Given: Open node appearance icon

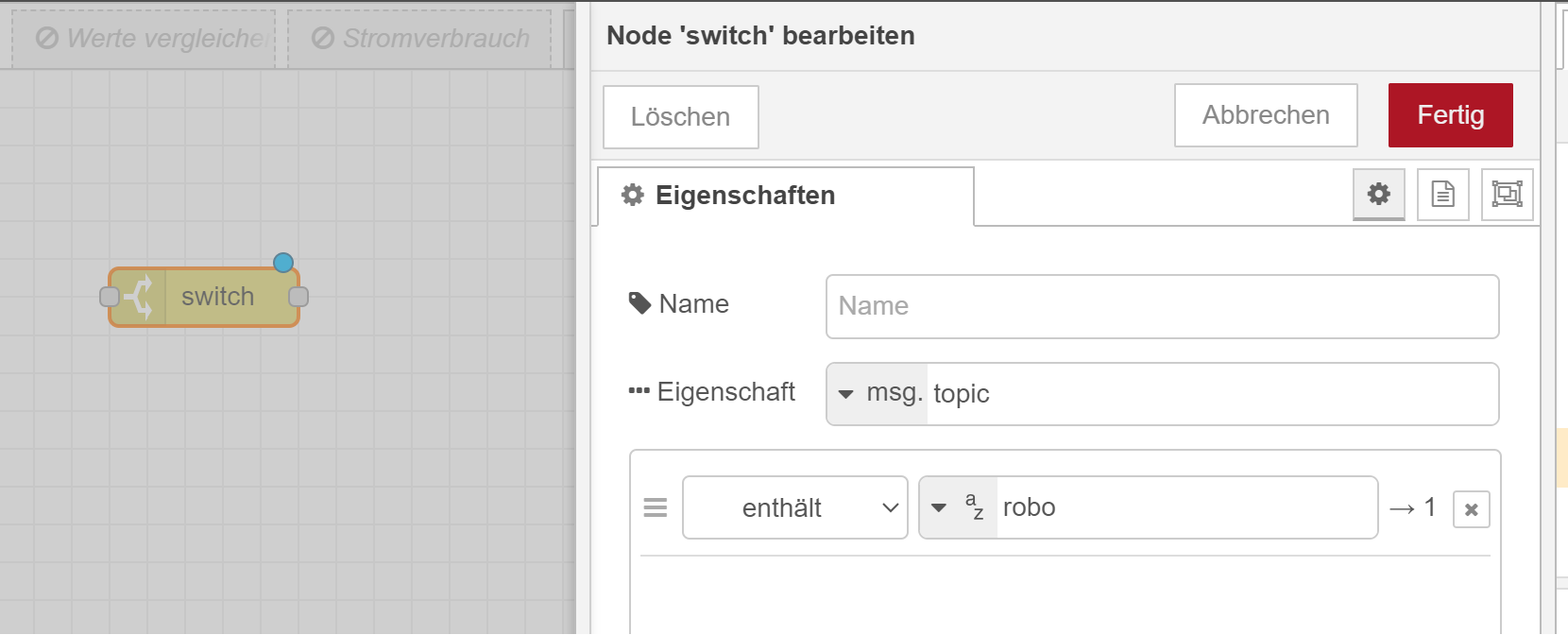Looking at the screenshot, I should (1507, 195).
